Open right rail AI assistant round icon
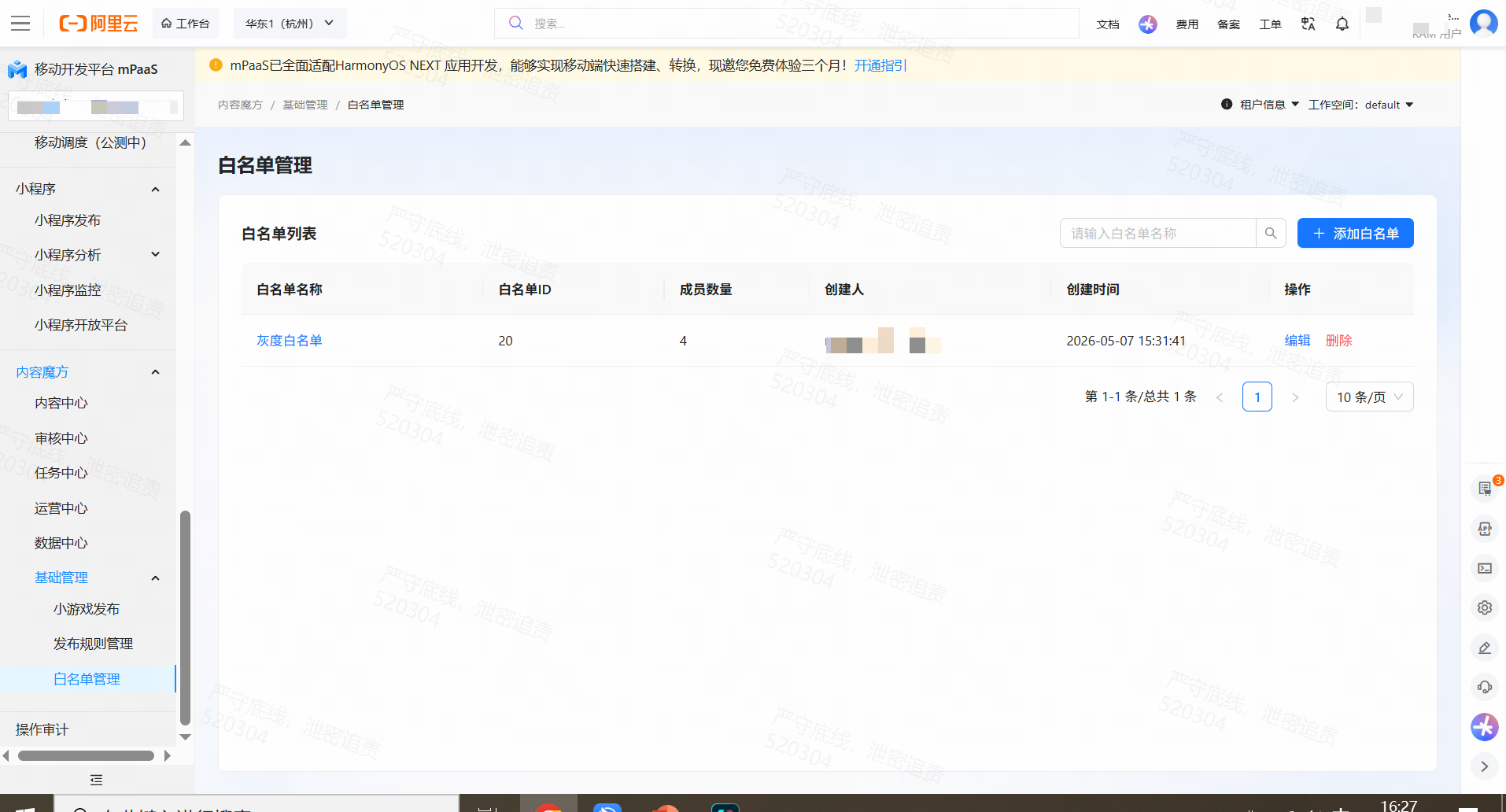Viewport: 1506px width, 812px height. click(1485, 726)
